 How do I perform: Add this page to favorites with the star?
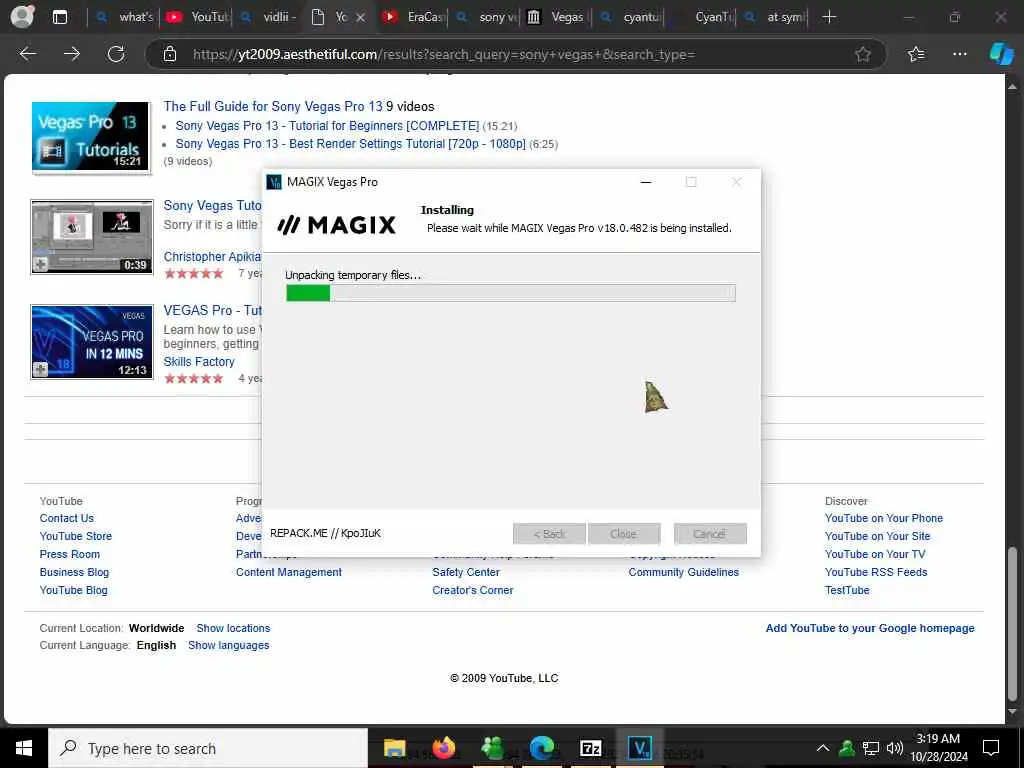[863, 54]
